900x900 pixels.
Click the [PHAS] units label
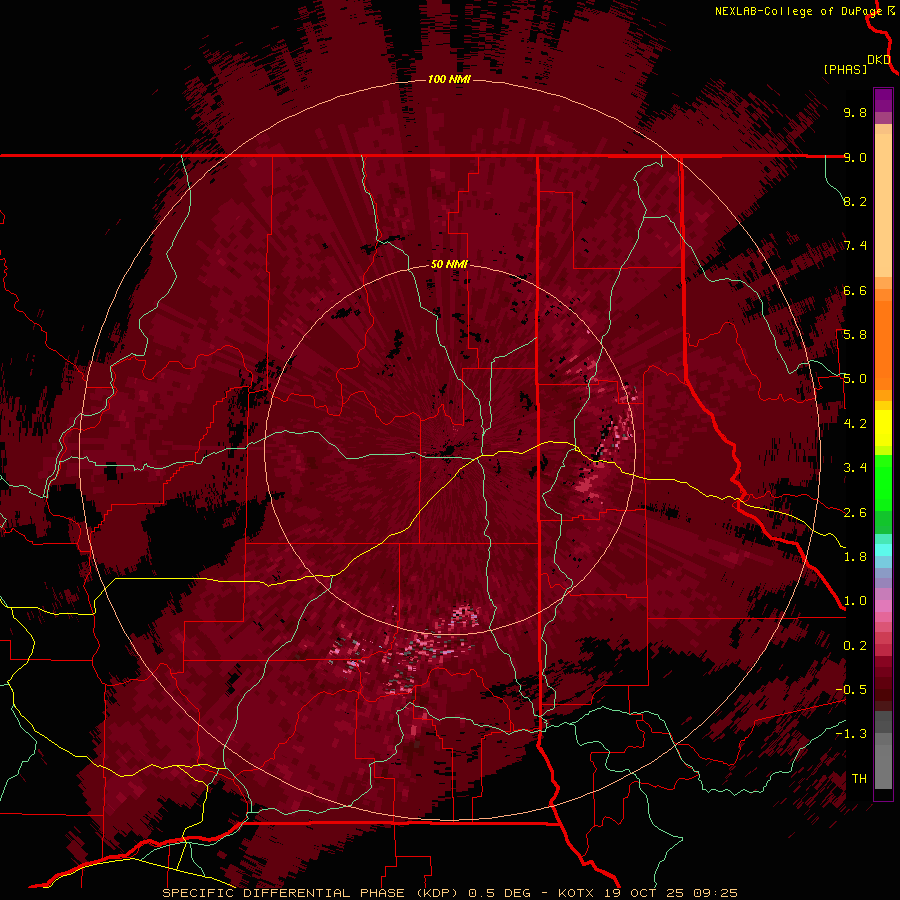coord(845,70)
